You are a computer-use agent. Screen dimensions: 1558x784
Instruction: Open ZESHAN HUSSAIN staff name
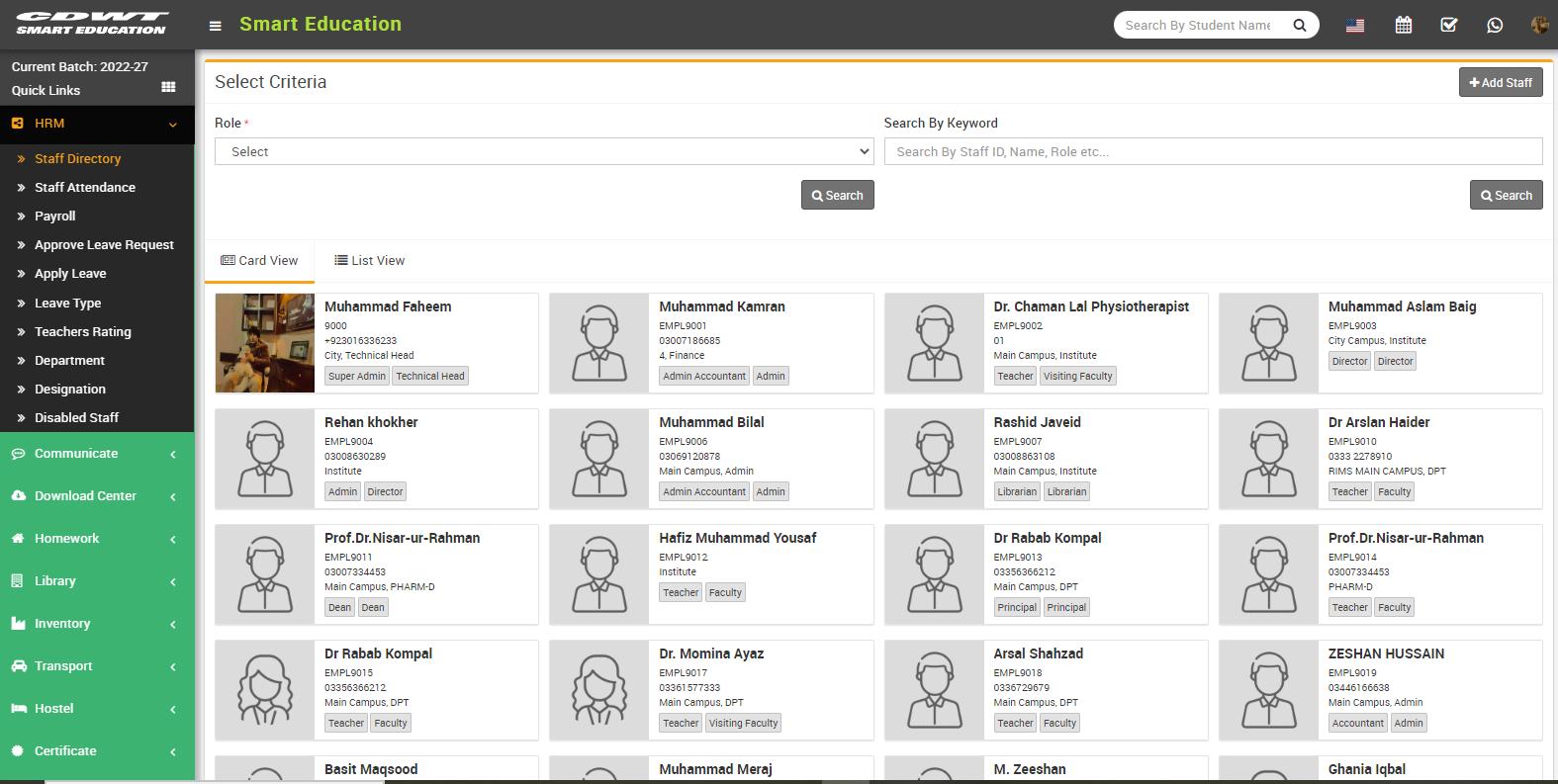tap(1386, 654)
